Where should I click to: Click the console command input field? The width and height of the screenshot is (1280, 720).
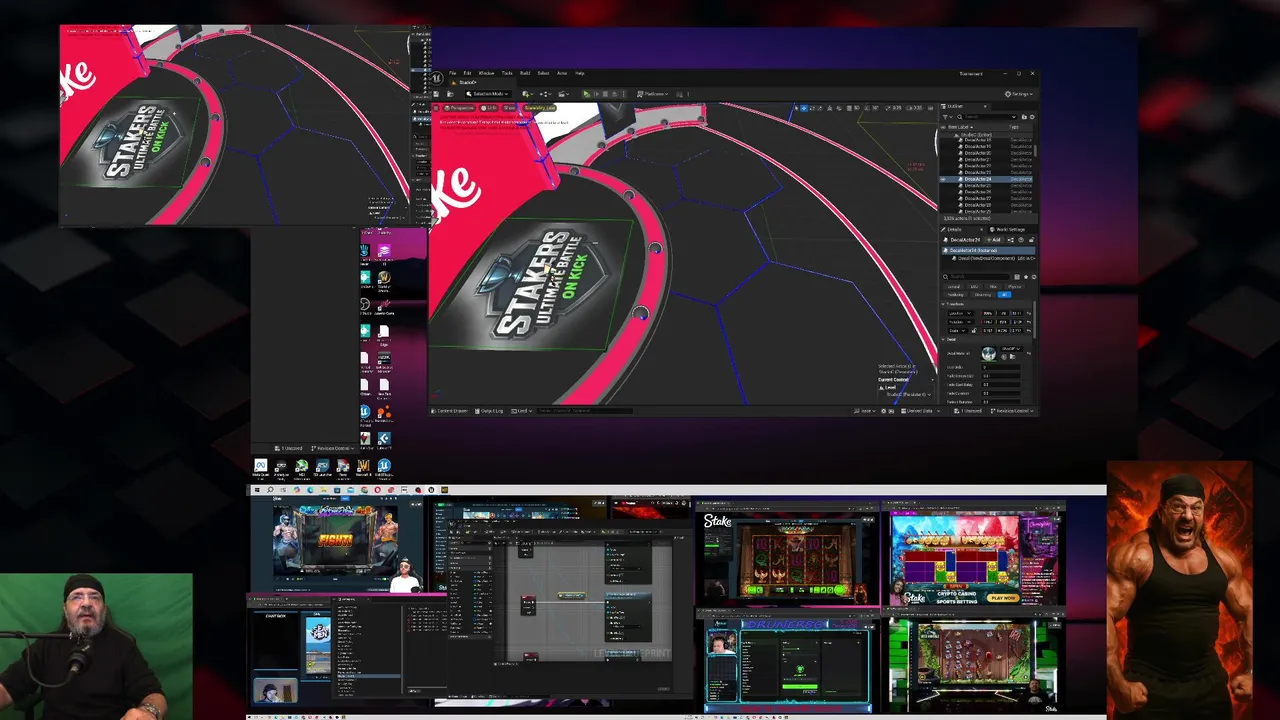pos(585,411)
